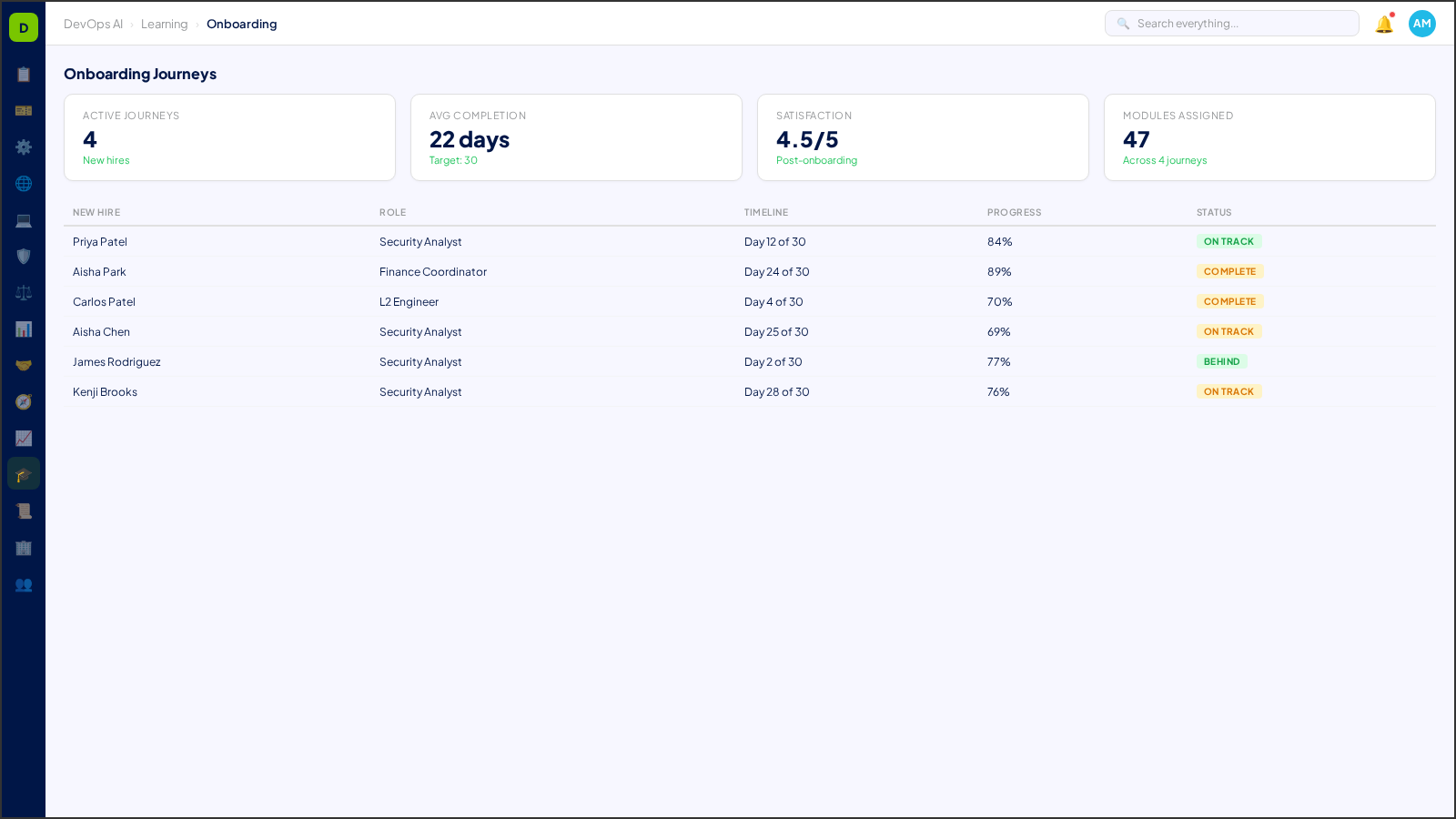Click the clipboard icon at sidebar top
1456x819 pixels.
pos(24,75)
